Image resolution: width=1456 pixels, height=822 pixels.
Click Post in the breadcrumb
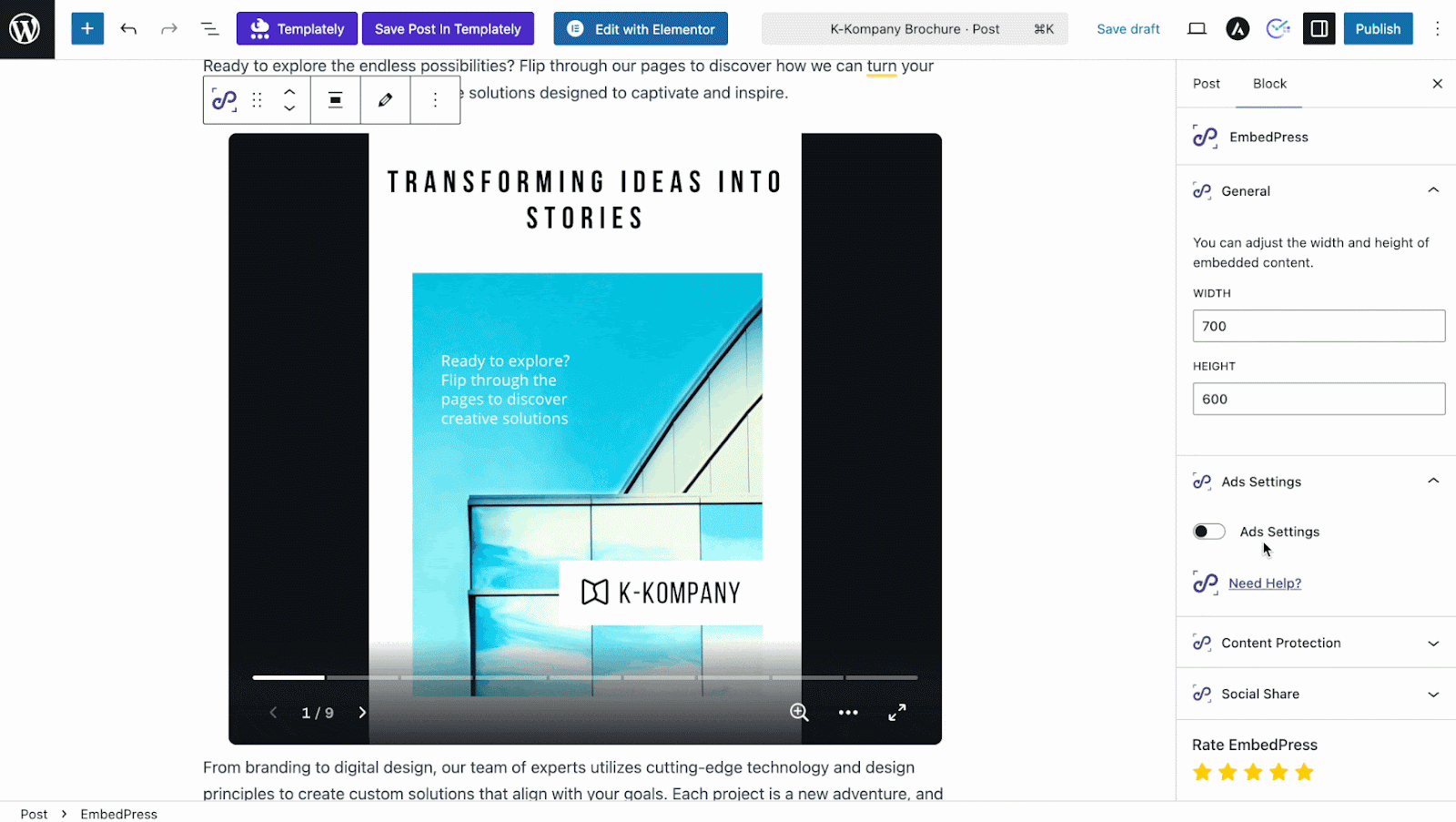pyautogui.click(x=34, y=814)
